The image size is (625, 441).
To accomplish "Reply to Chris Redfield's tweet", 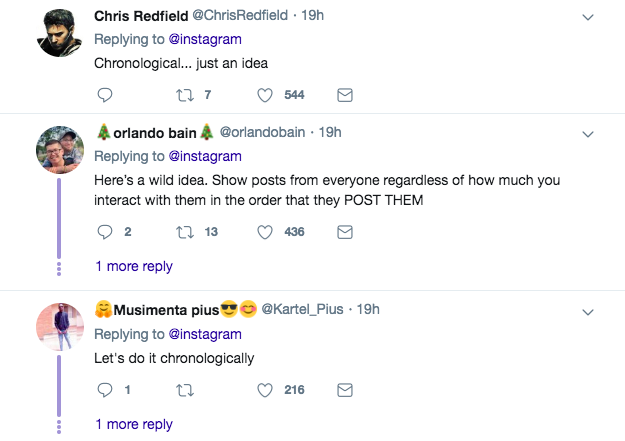I will 105,95.
